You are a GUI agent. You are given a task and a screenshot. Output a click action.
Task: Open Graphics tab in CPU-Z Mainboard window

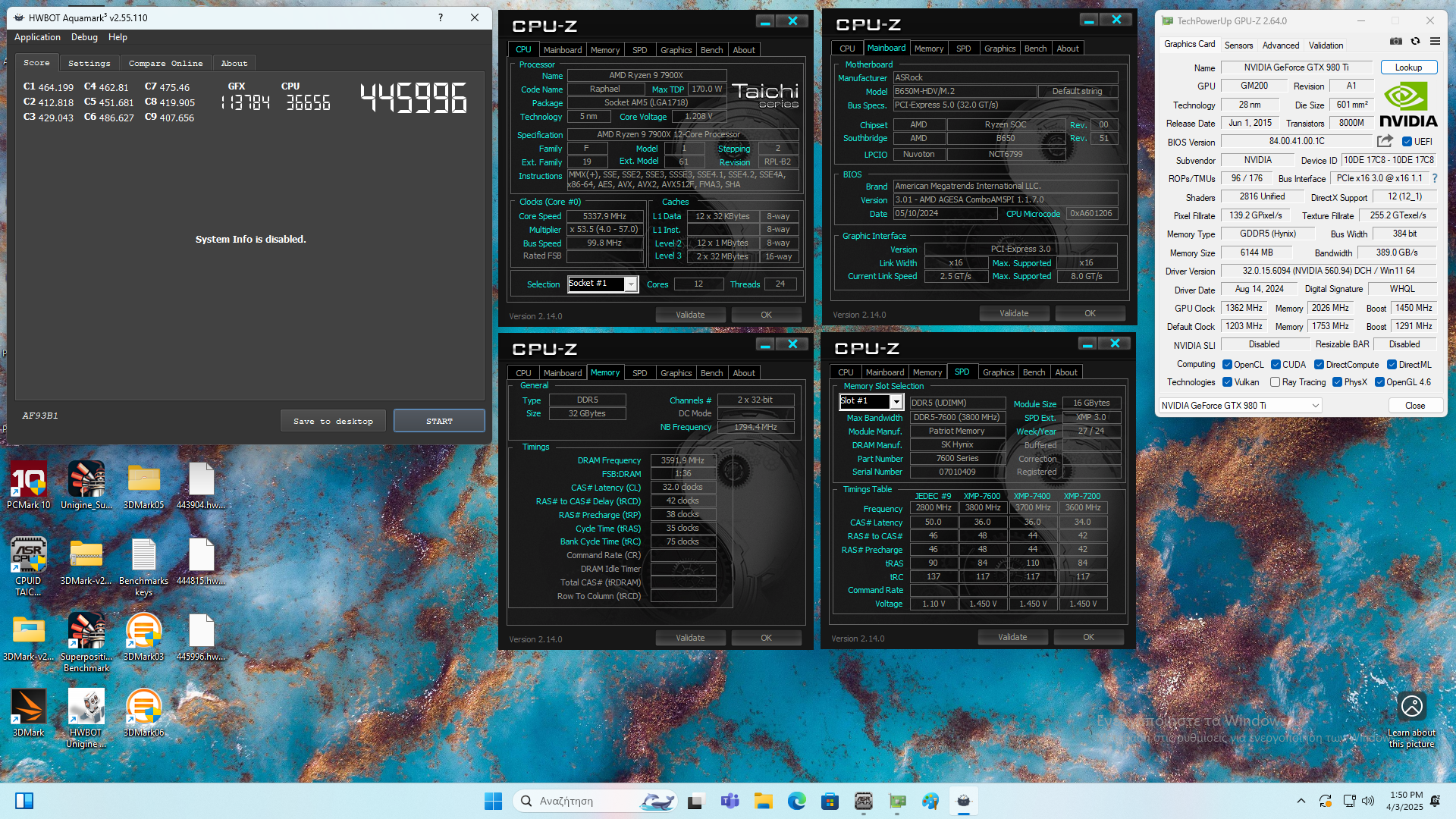999,49
